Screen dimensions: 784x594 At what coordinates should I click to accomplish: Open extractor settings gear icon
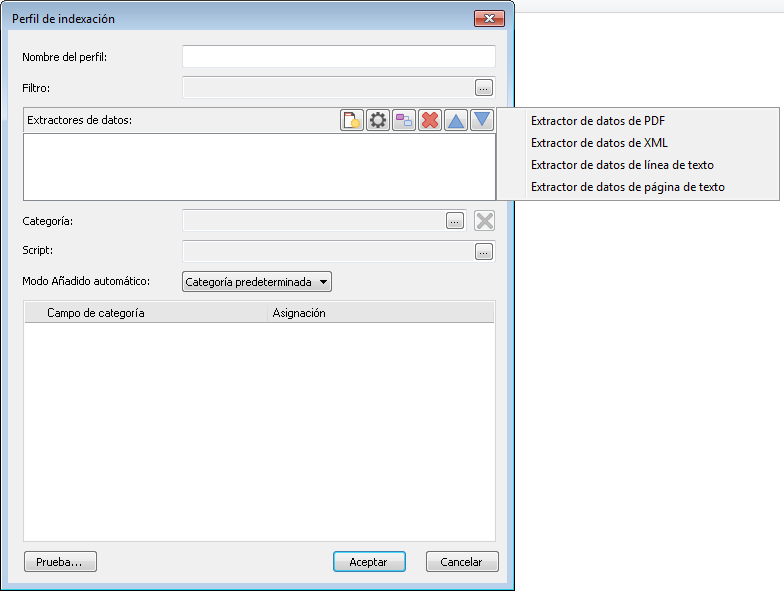pyautogui.click(x=378, y=120)
